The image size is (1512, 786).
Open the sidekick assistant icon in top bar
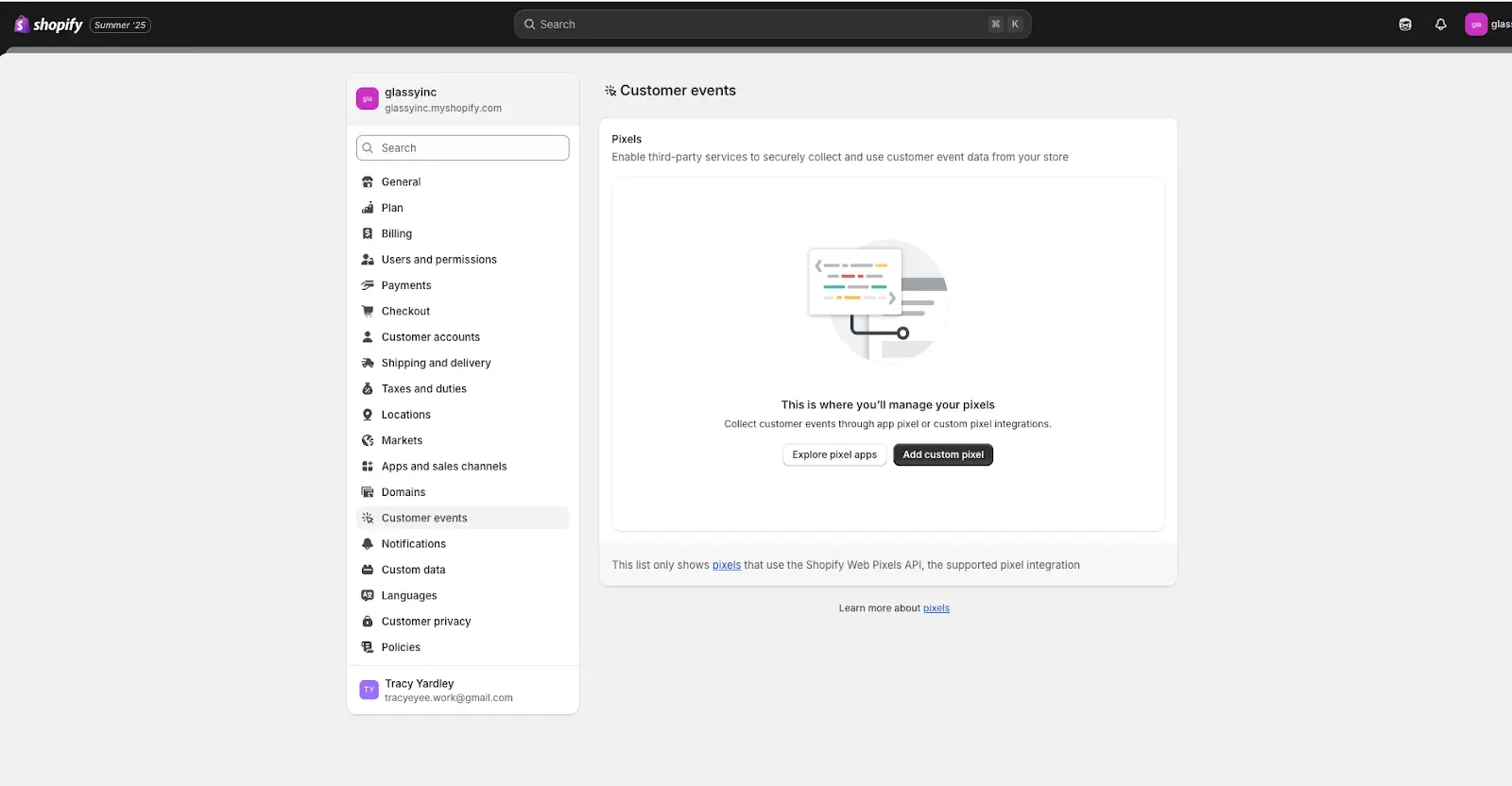(x=1405, y=25)
